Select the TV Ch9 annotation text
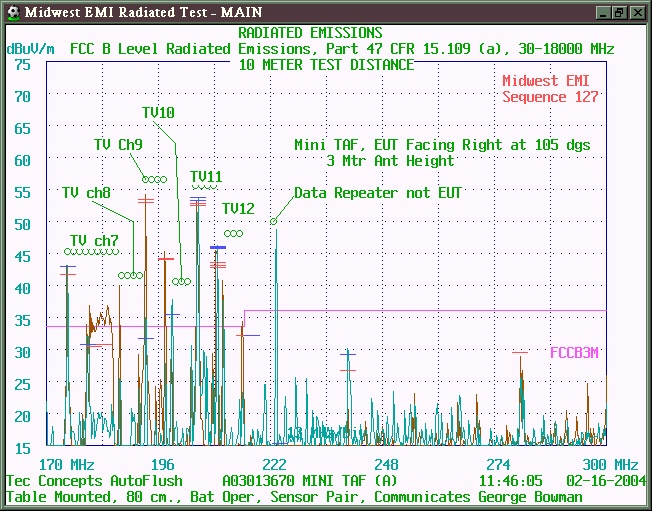The height and width of the screenshot is (511, 652). tap(118, 145)
